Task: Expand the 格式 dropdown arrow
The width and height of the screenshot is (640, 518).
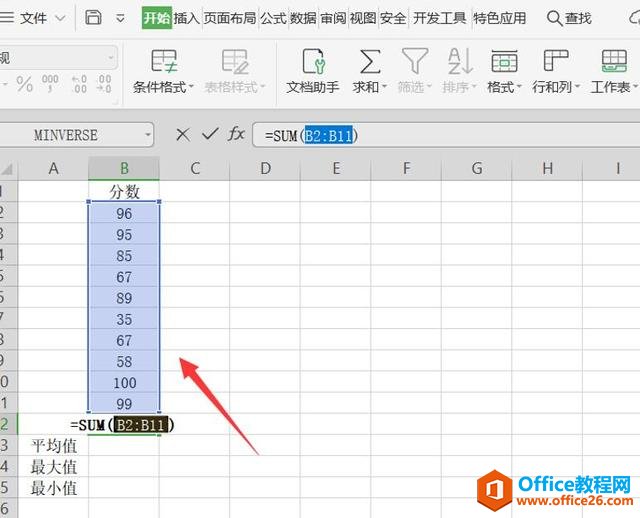Action: click(519, 87)
